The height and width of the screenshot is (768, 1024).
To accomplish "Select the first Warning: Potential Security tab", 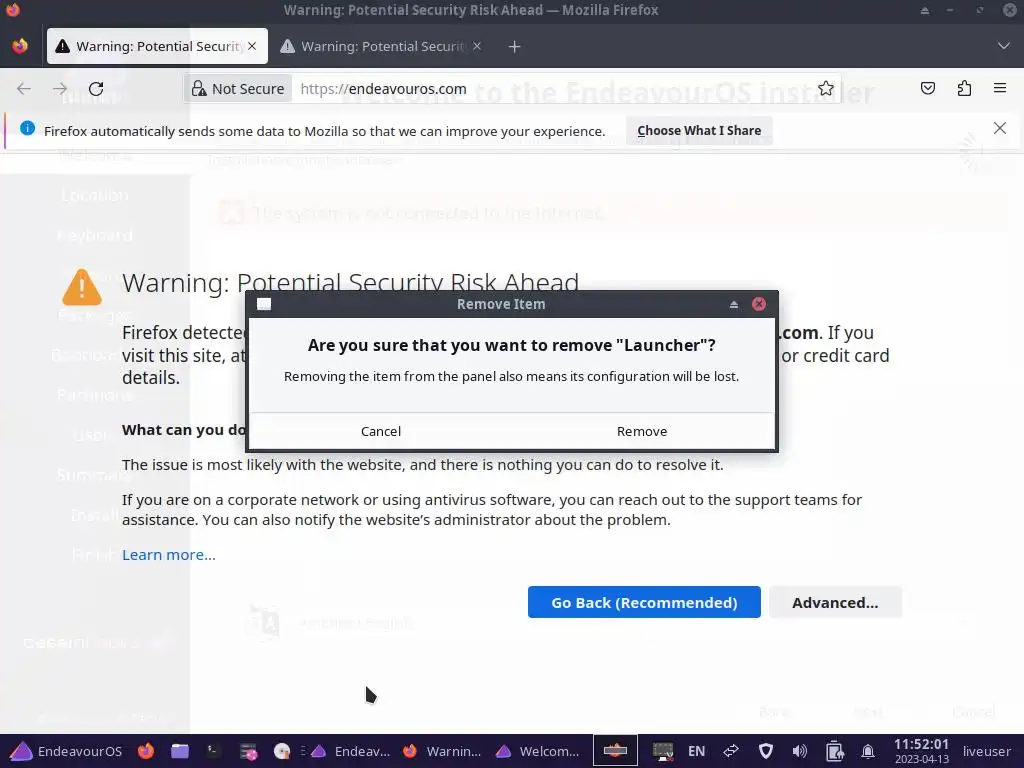I will pyautogui.click(x=157, y=46).
